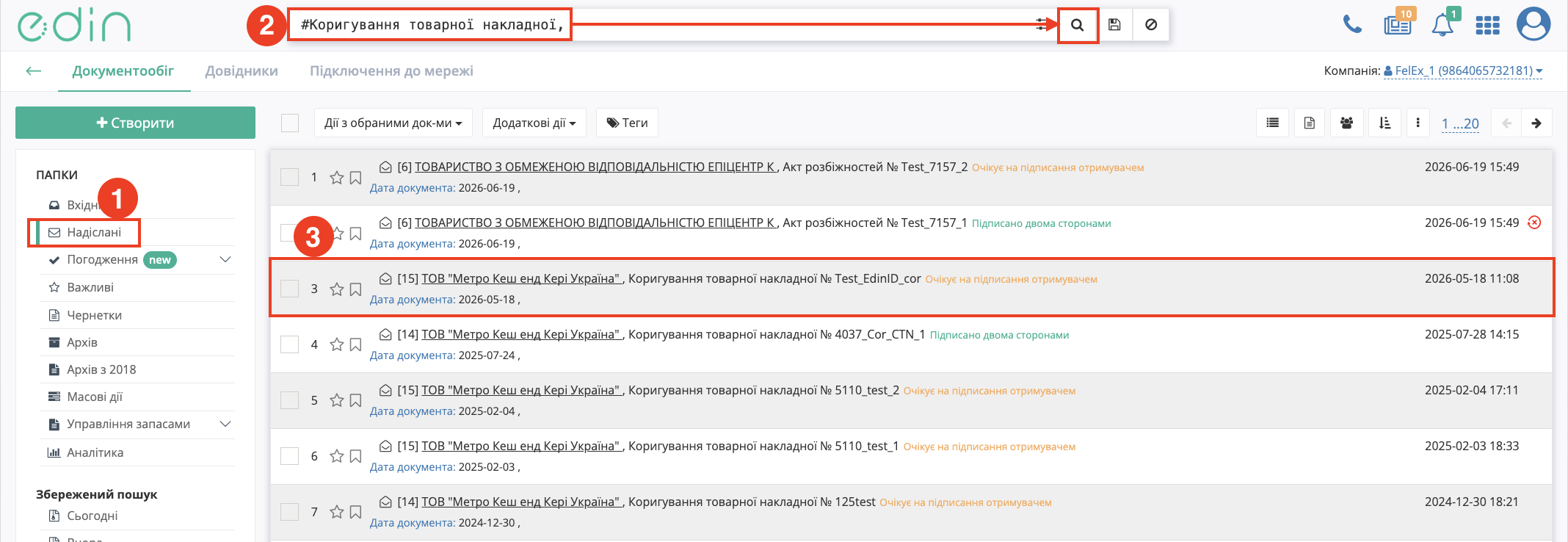Screen dimensions: 1568x542
Task: Go to the next page arrow
Action: pos(1536,123)
